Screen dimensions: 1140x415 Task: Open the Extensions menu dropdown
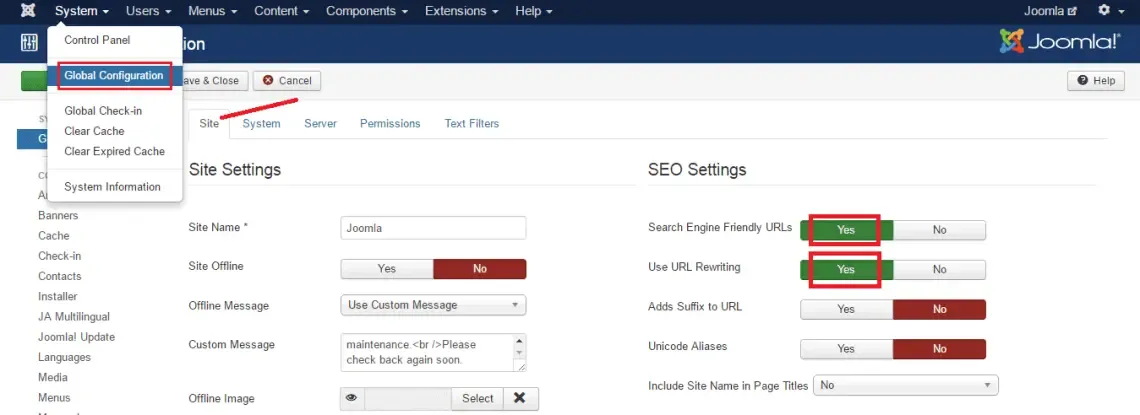coord(462,11)
